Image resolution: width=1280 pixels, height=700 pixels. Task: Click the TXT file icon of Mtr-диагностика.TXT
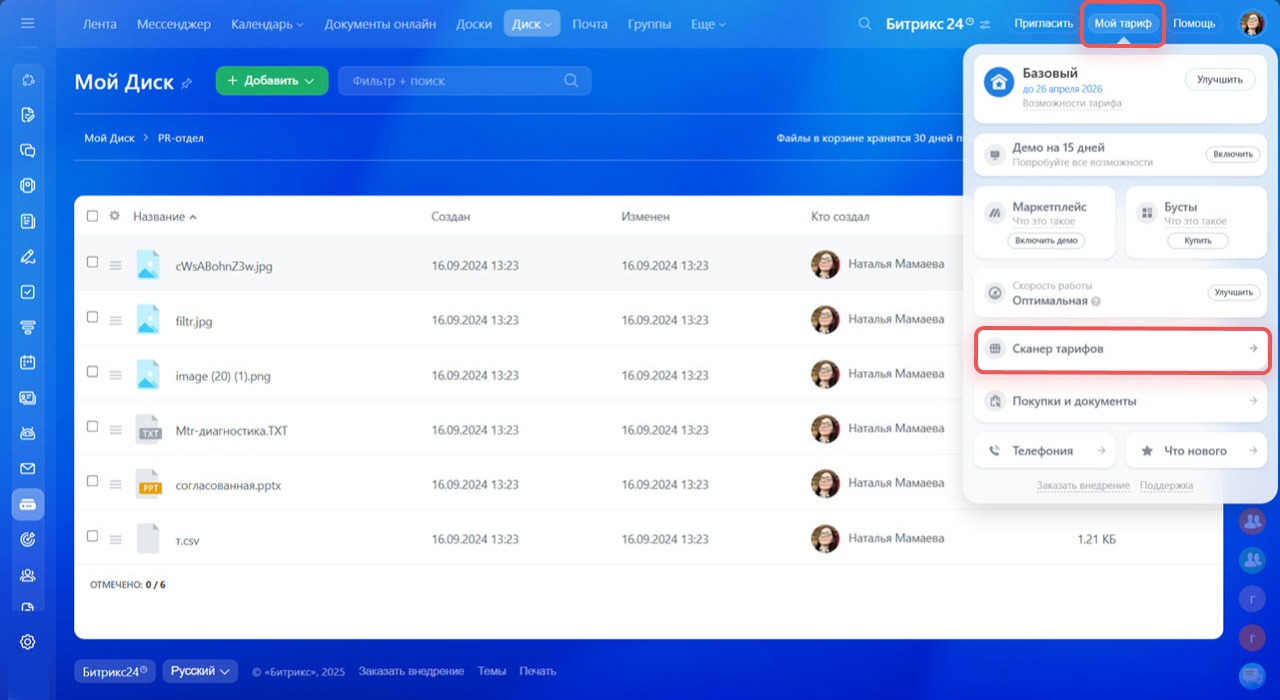148,429
